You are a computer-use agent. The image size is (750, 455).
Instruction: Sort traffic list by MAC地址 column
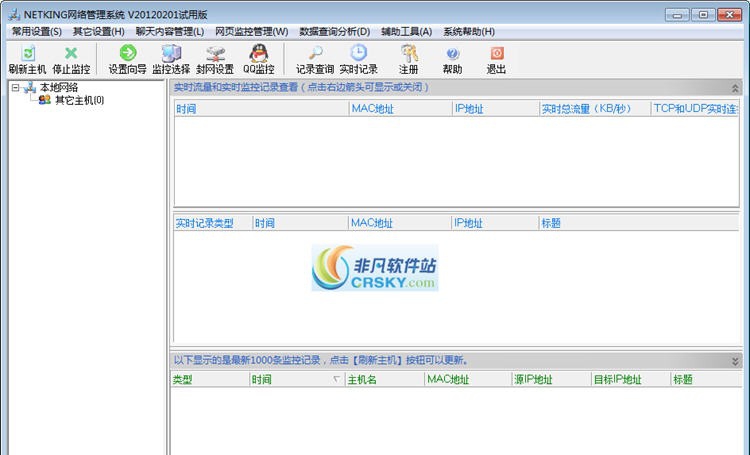(400, 109)
